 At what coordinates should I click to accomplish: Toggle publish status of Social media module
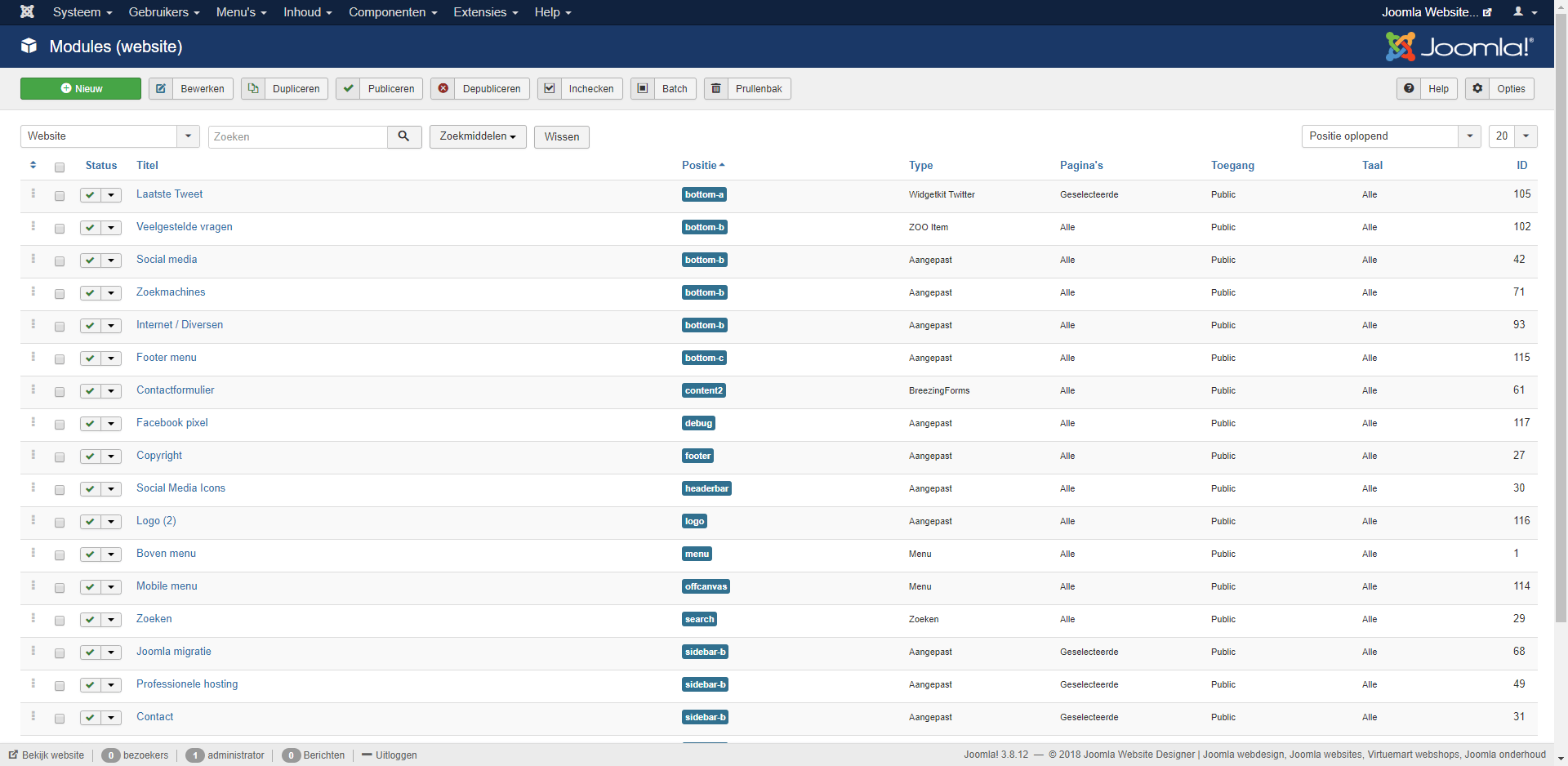coord(89,261)
